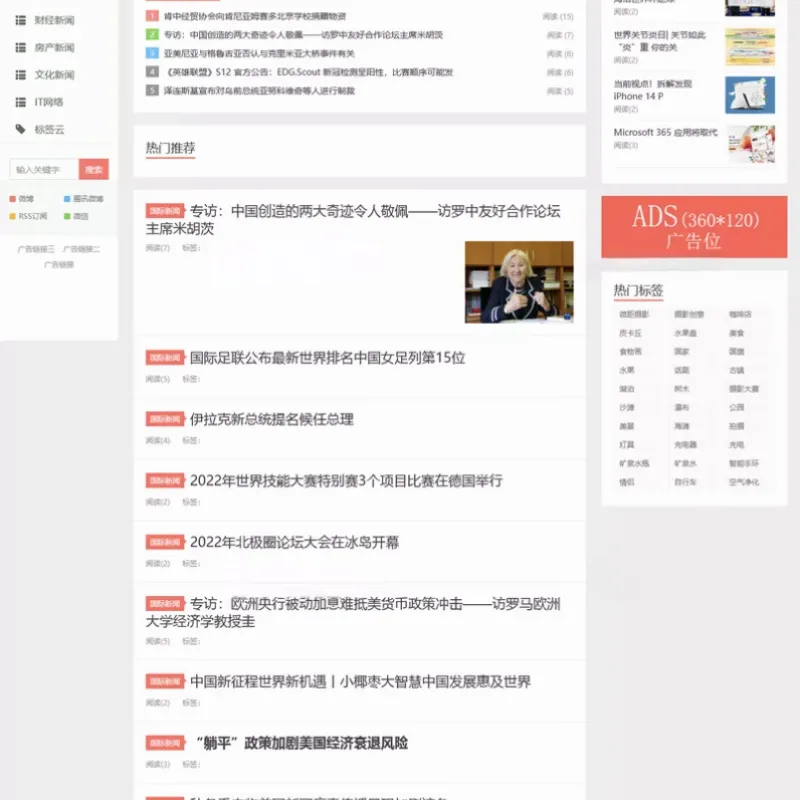Select the 公园 hot tag
Viewport: 800px width, 800px height.
click(736, 408)
